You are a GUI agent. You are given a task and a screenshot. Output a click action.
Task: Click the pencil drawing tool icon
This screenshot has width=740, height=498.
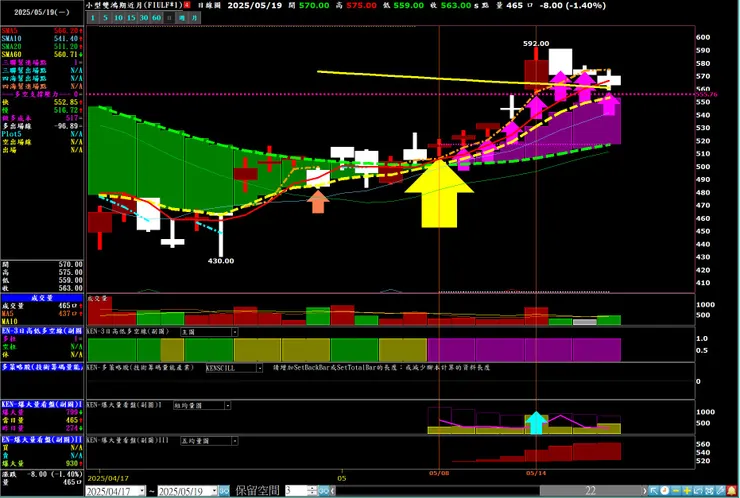[720, 491]
